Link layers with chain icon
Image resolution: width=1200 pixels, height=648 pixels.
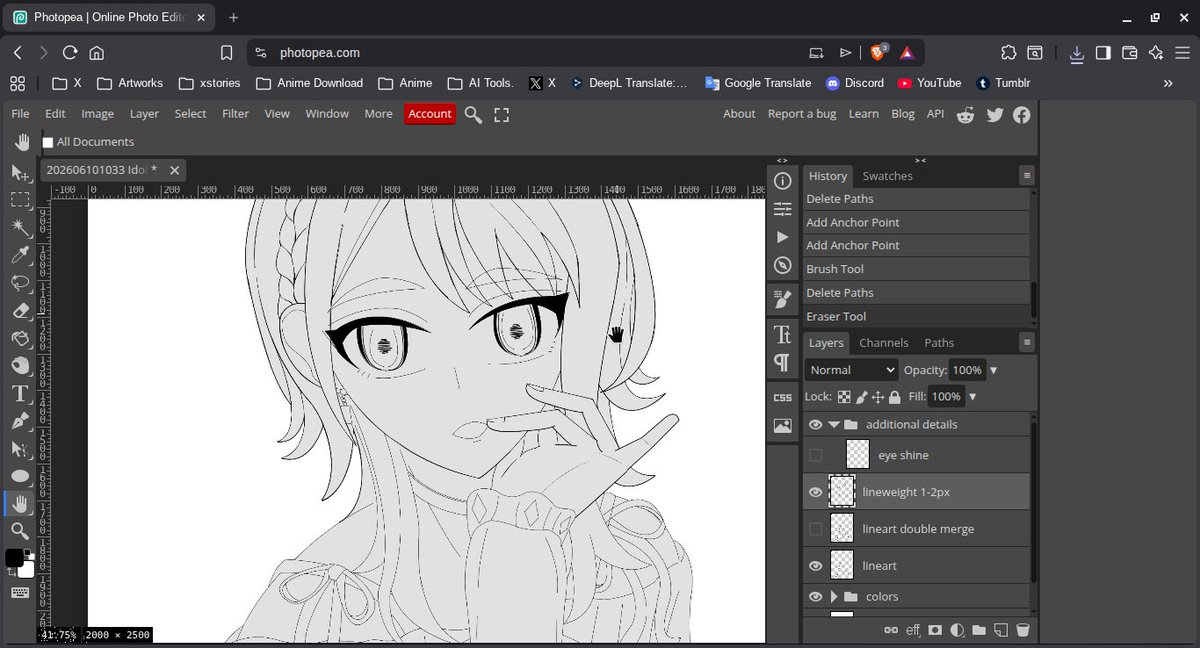(890, 630)
